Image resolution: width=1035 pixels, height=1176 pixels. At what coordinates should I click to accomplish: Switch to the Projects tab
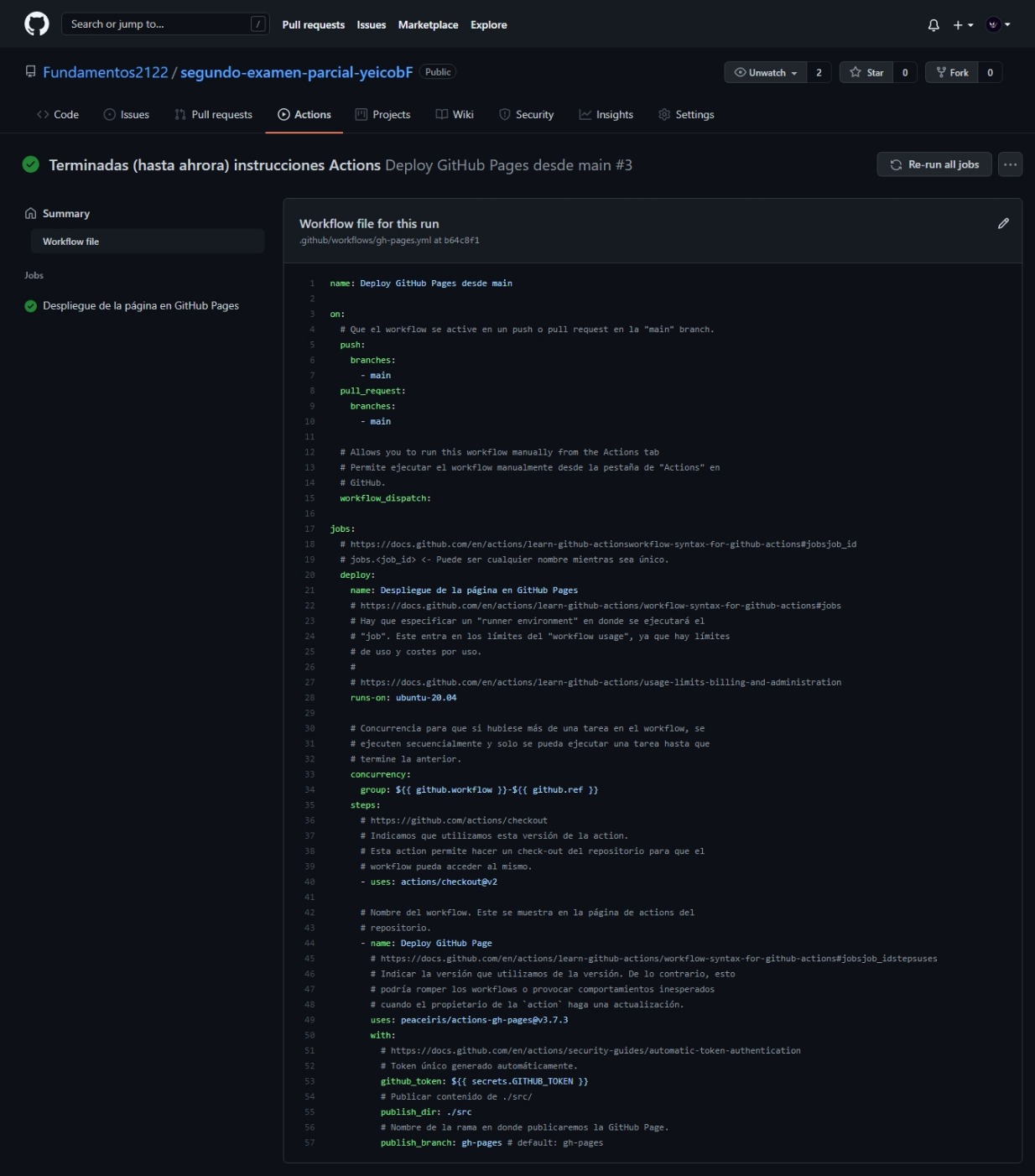pyautogui.click(x=382, y=115)
